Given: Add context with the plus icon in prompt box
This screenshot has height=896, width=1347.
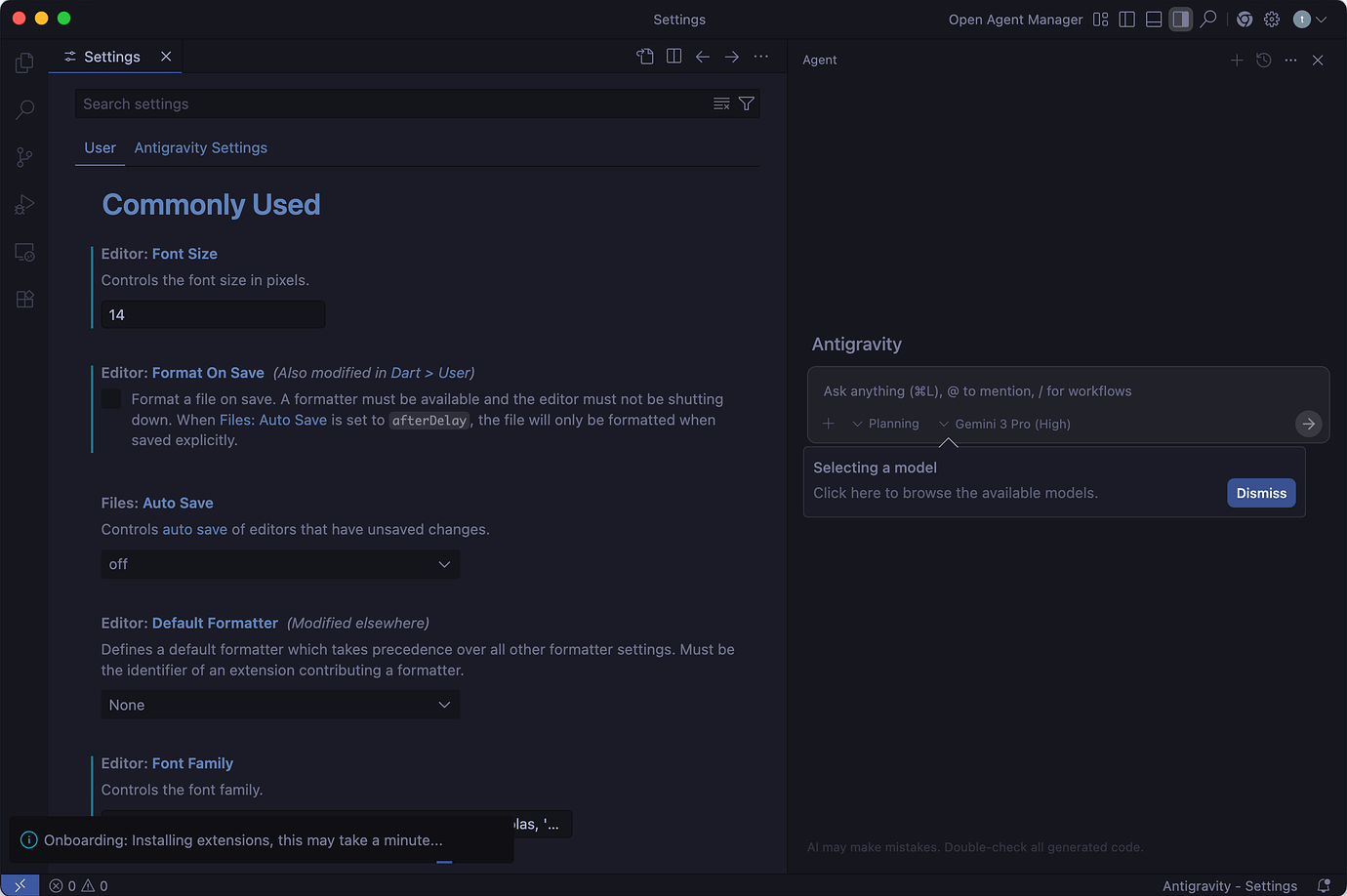Looking at the screenshot, I should (x=829, y=424).
